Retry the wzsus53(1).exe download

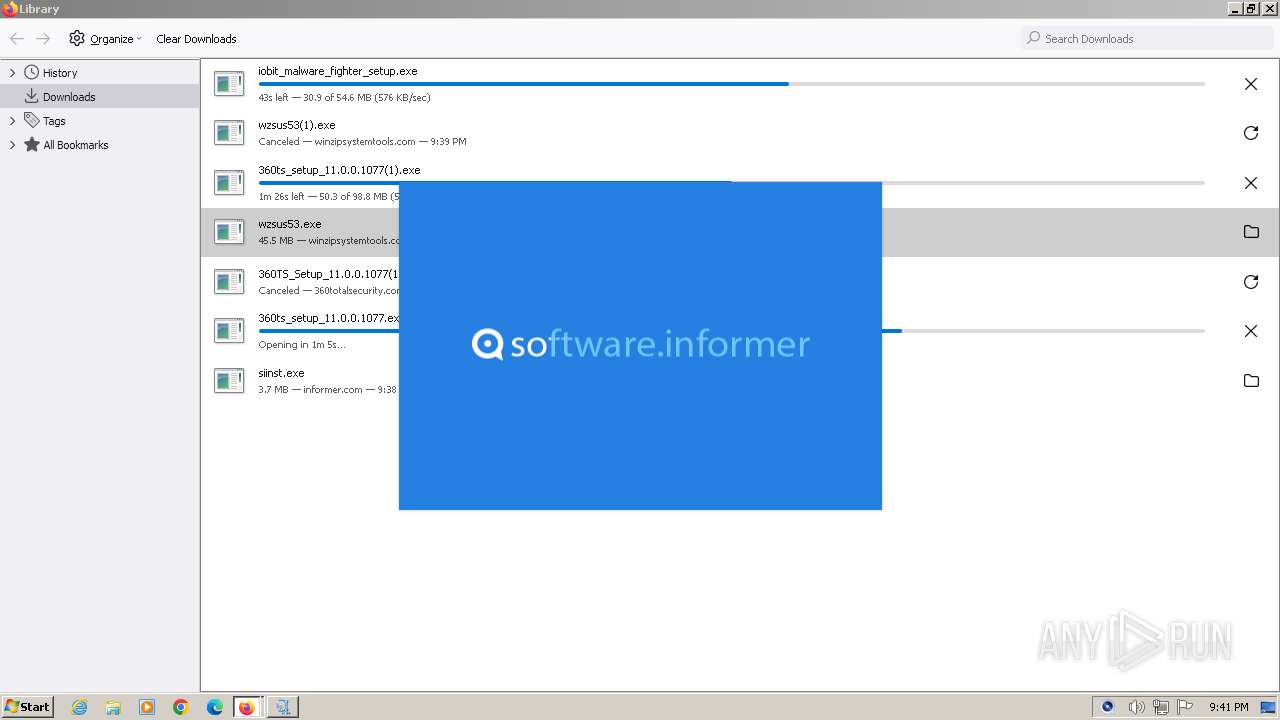(1250, 133)
